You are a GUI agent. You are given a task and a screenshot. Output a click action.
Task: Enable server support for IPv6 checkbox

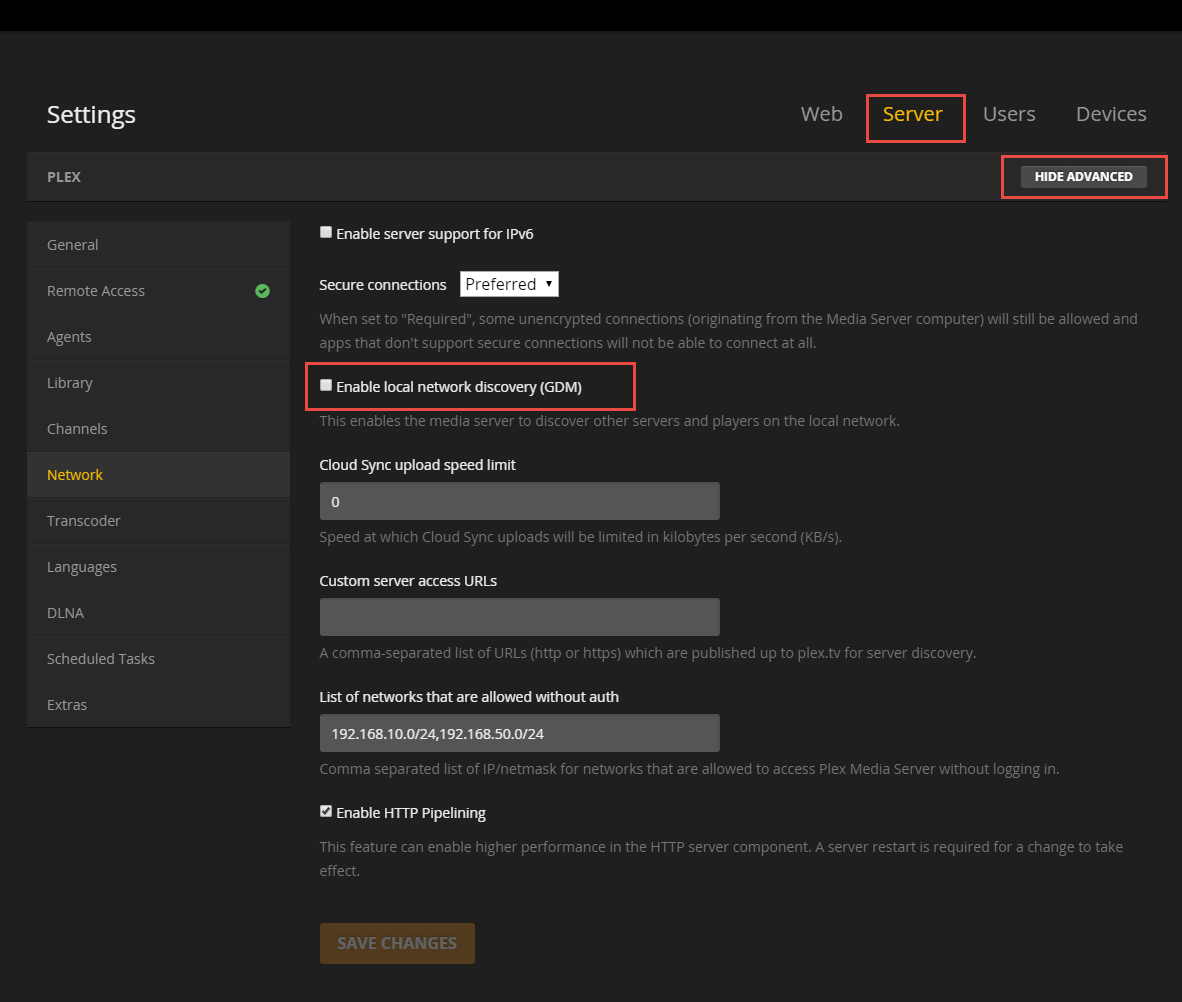(326, 232)
